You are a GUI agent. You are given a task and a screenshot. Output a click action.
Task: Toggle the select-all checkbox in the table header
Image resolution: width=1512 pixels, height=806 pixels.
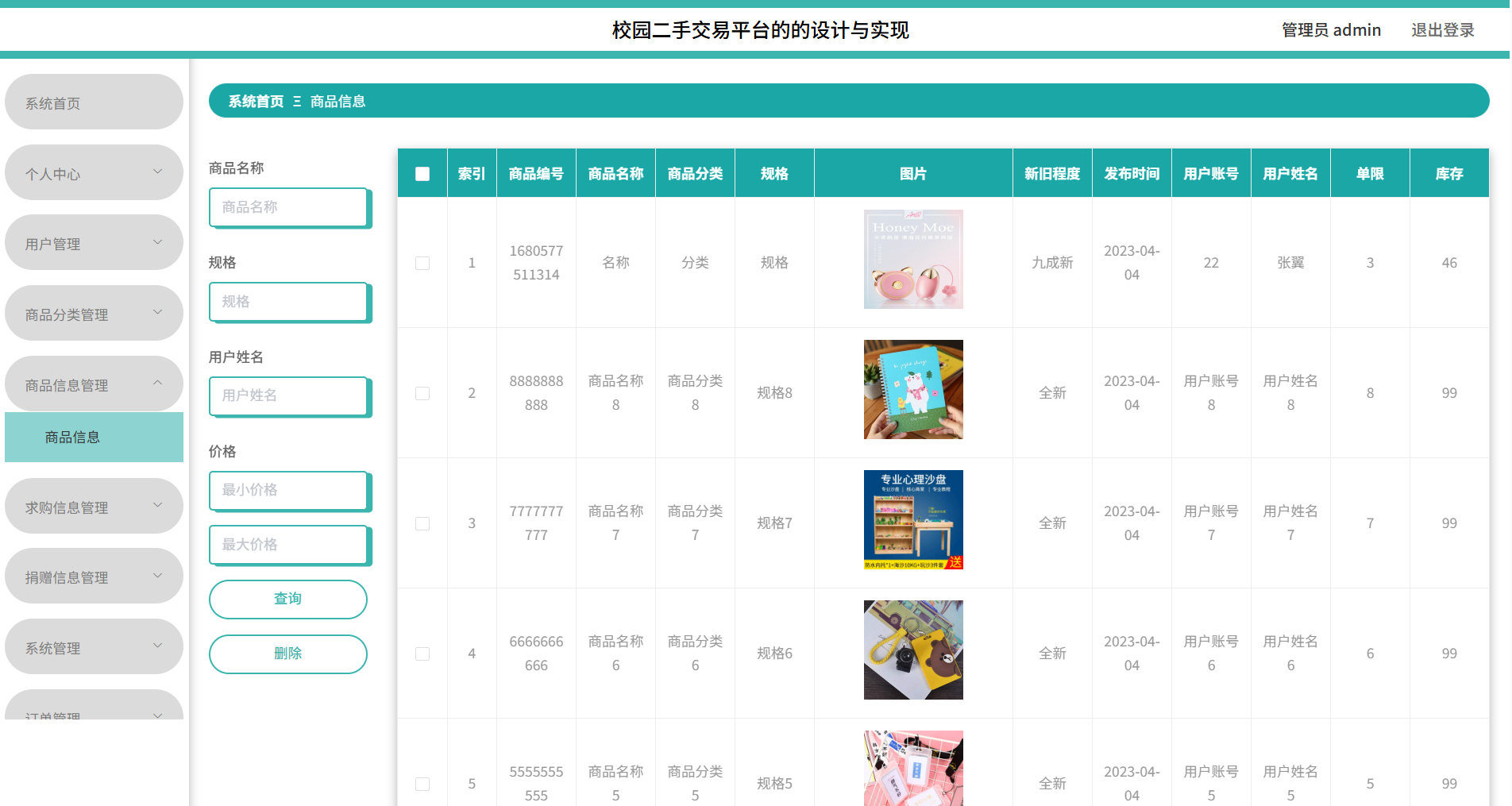(422, 172)
